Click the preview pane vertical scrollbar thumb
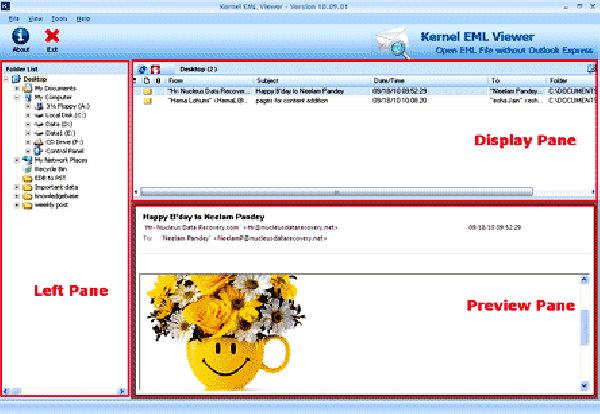Image resolution: width=600 pixels, height=414 pixels. click(x=584, y=327)
